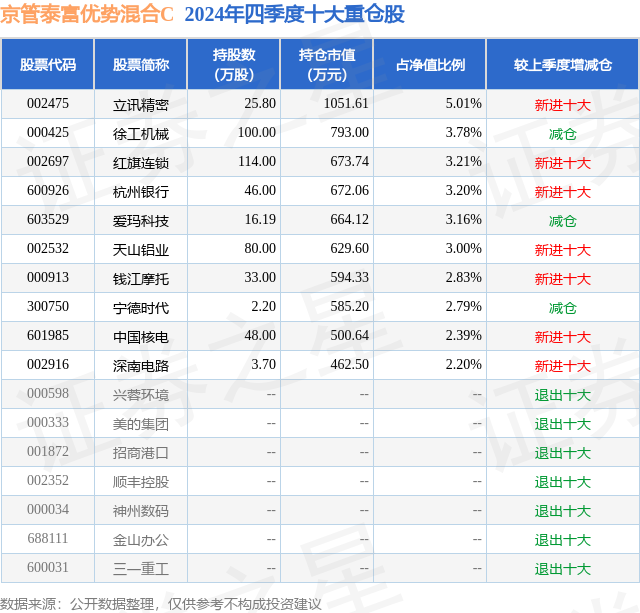Click stock code 002475

pyautogui.click(x=48, y=103)
